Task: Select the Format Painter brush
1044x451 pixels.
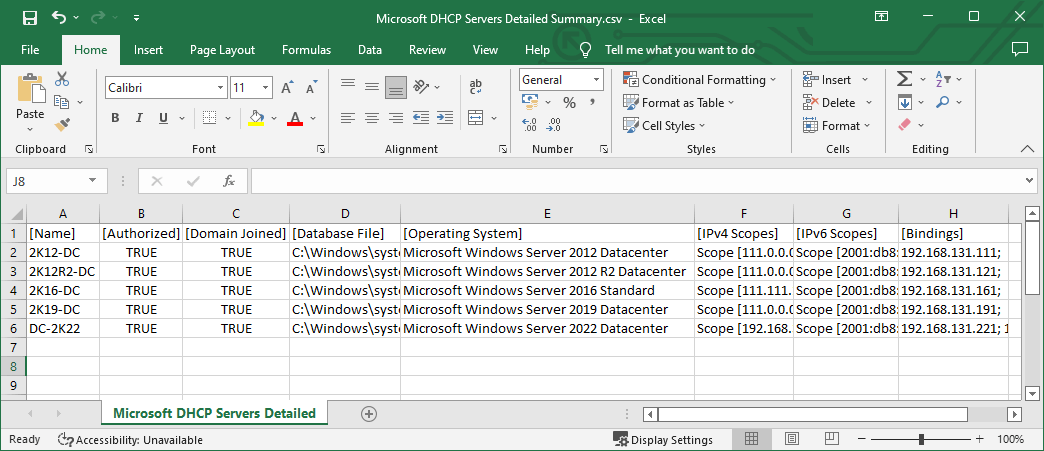Action: click(x=62, y=125)
